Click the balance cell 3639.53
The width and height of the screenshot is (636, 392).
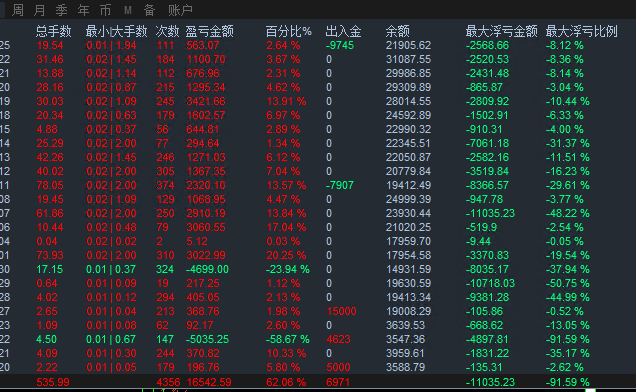click(x=406, y=325)
